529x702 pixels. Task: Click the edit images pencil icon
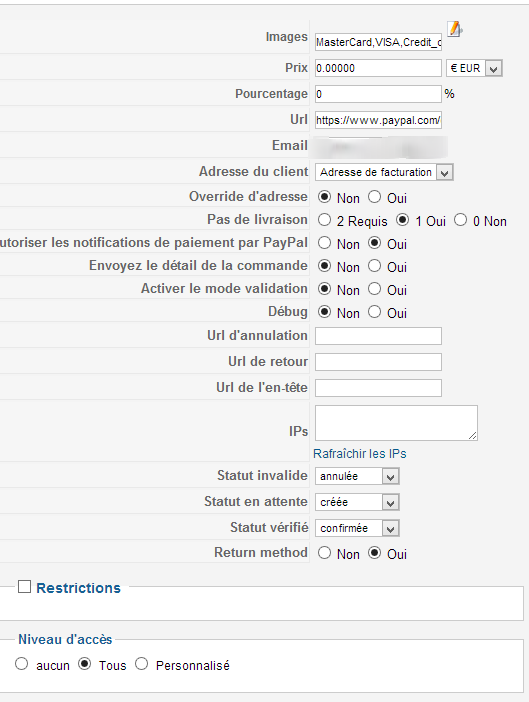pos(454,29)
